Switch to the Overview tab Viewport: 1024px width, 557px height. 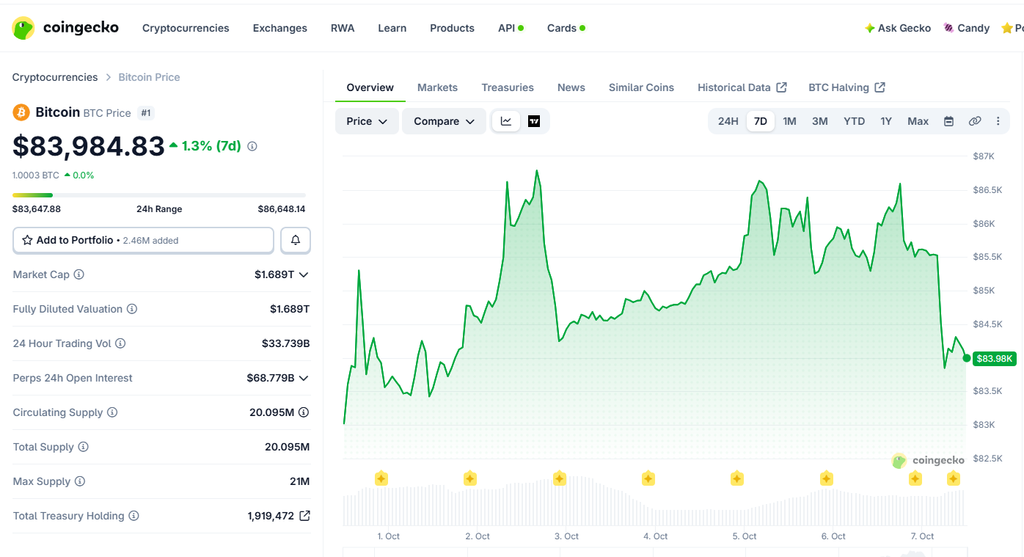coord(370,88)
